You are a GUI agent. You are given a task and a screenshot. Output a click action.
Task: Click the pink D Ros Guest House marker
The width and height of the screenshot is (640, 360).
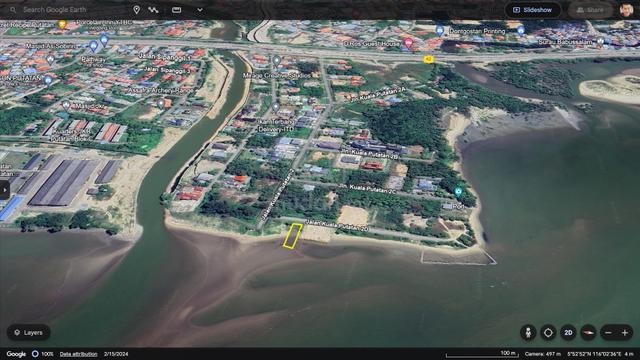(408, 42)
